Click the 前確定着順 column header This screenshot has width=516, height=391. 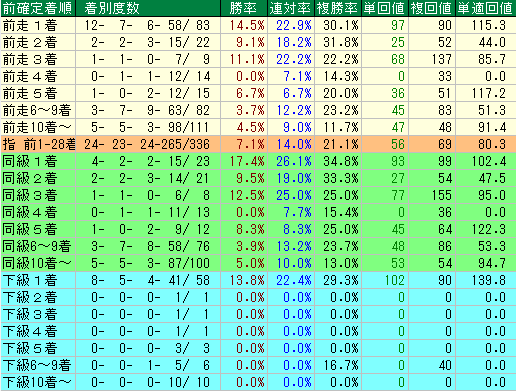(38, 8)
